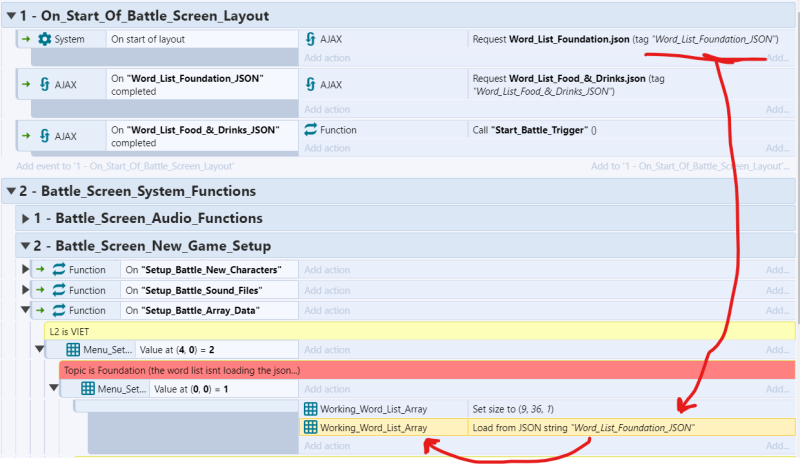Click Add action beside Setup_Battle_Sound_Files
The image size is (800, 464).
[327, 290]
